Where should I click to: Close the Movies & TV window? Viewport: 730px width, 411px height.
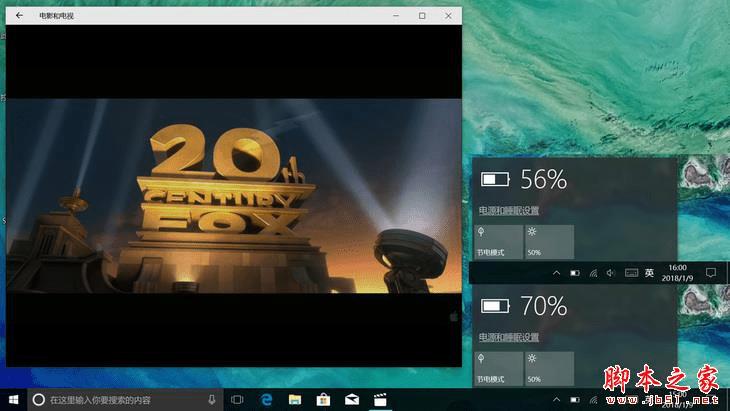[x=448, y=15]
